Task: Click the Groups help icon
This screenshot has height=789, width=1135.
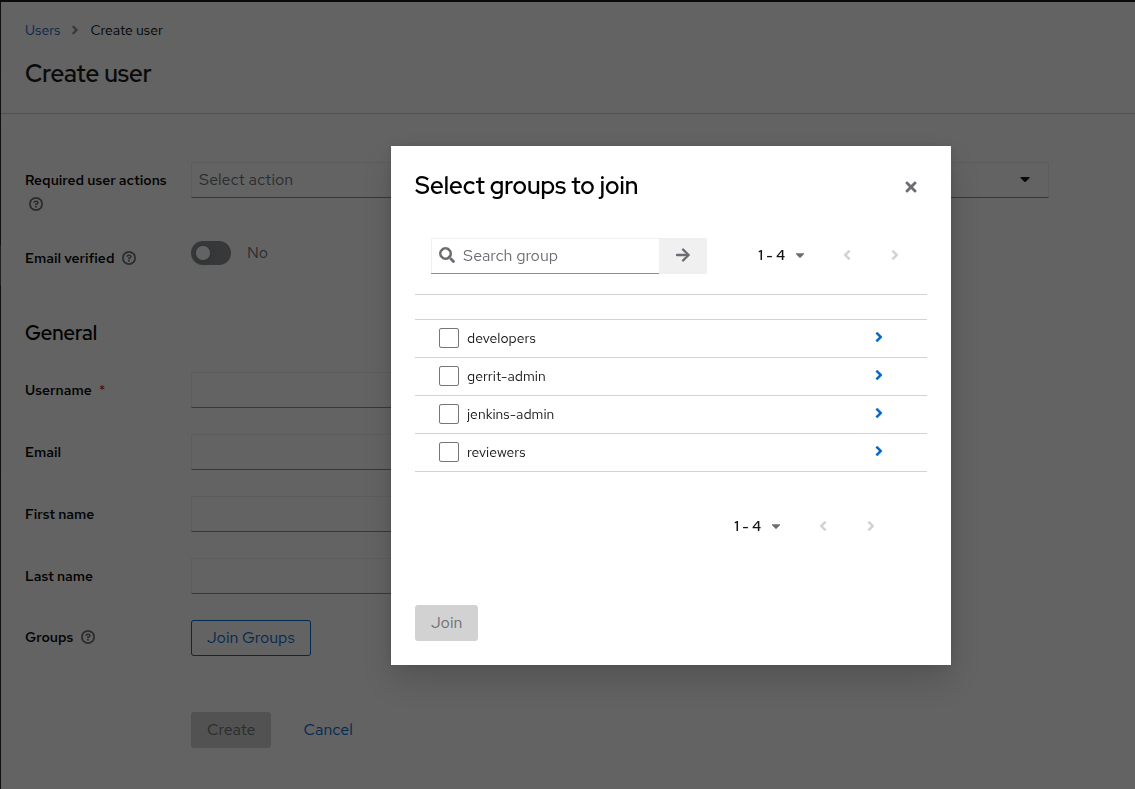Action: click(89, 637)
